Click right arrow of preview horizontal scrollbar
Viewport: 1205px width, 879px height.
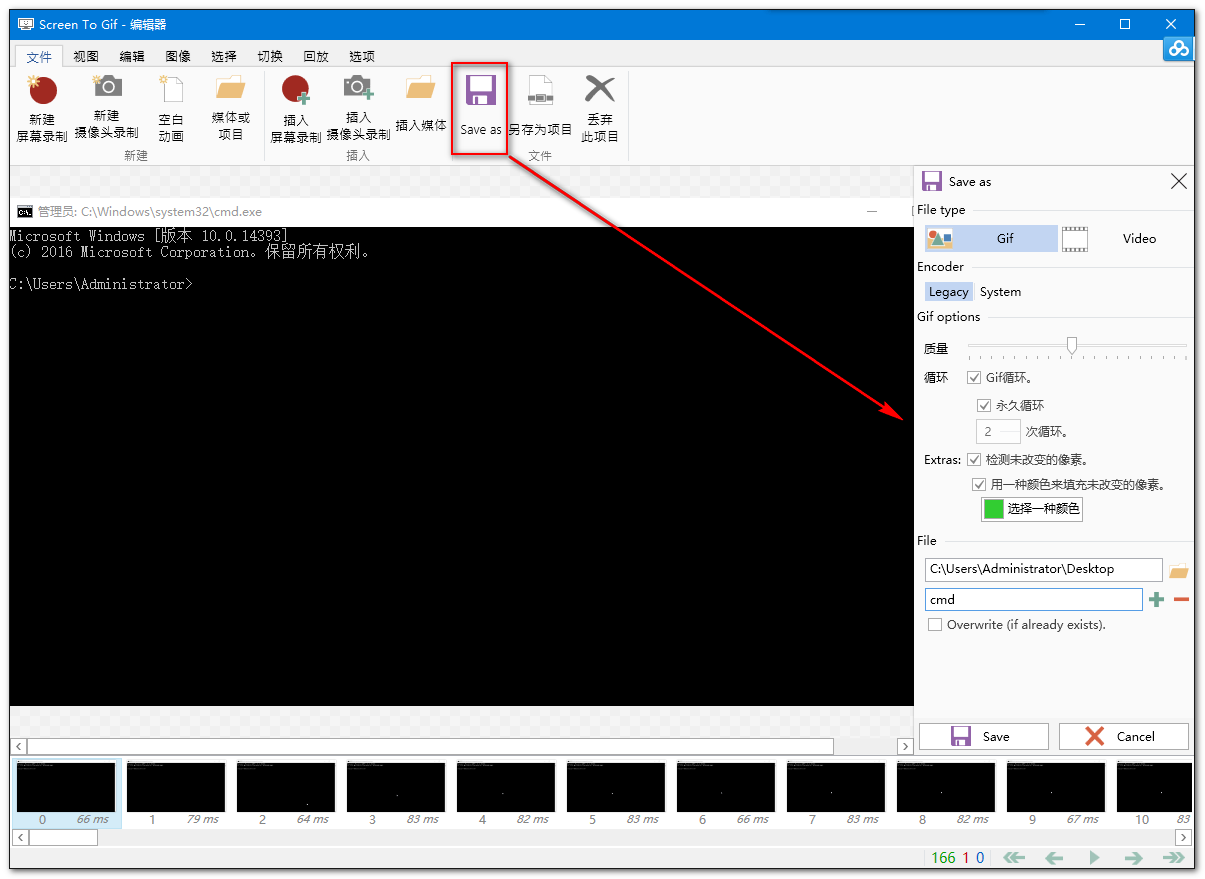tap(905, 747)
